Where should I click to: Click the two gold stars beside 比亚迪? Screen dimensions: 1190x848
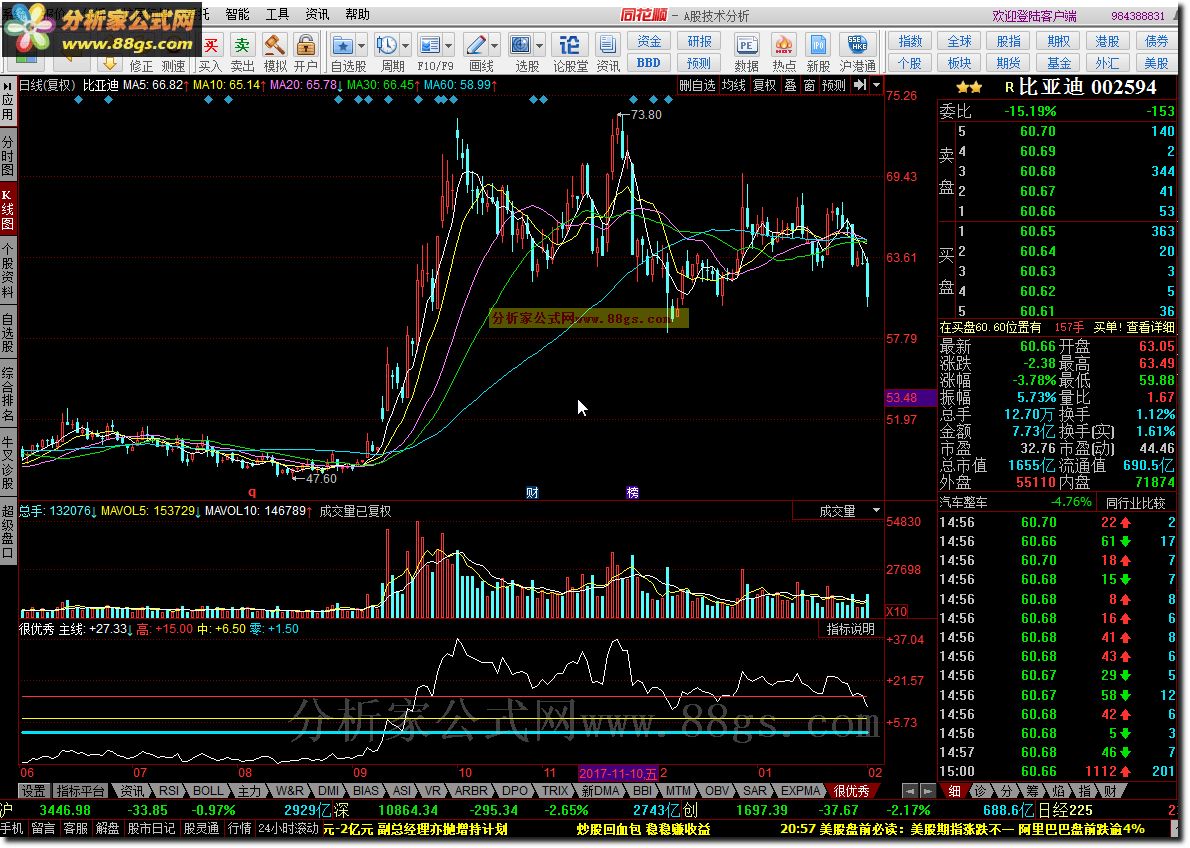tap(969, 88)
